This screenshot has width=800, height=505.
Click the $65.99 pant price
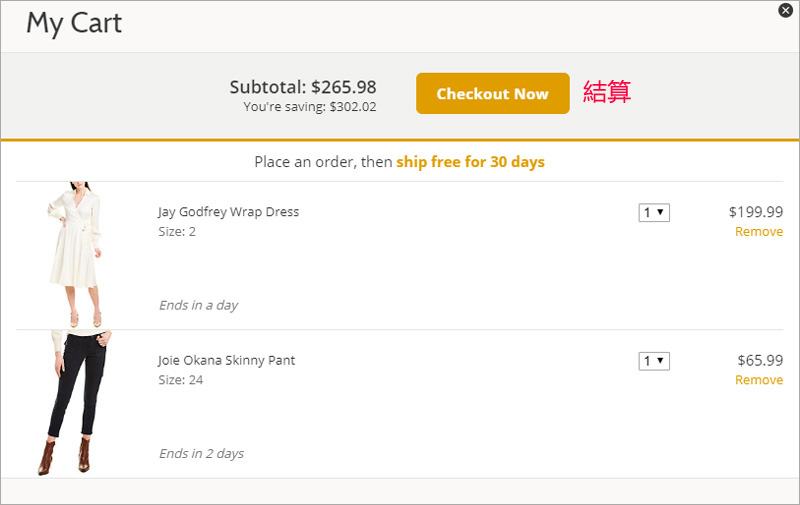(760, 361)
